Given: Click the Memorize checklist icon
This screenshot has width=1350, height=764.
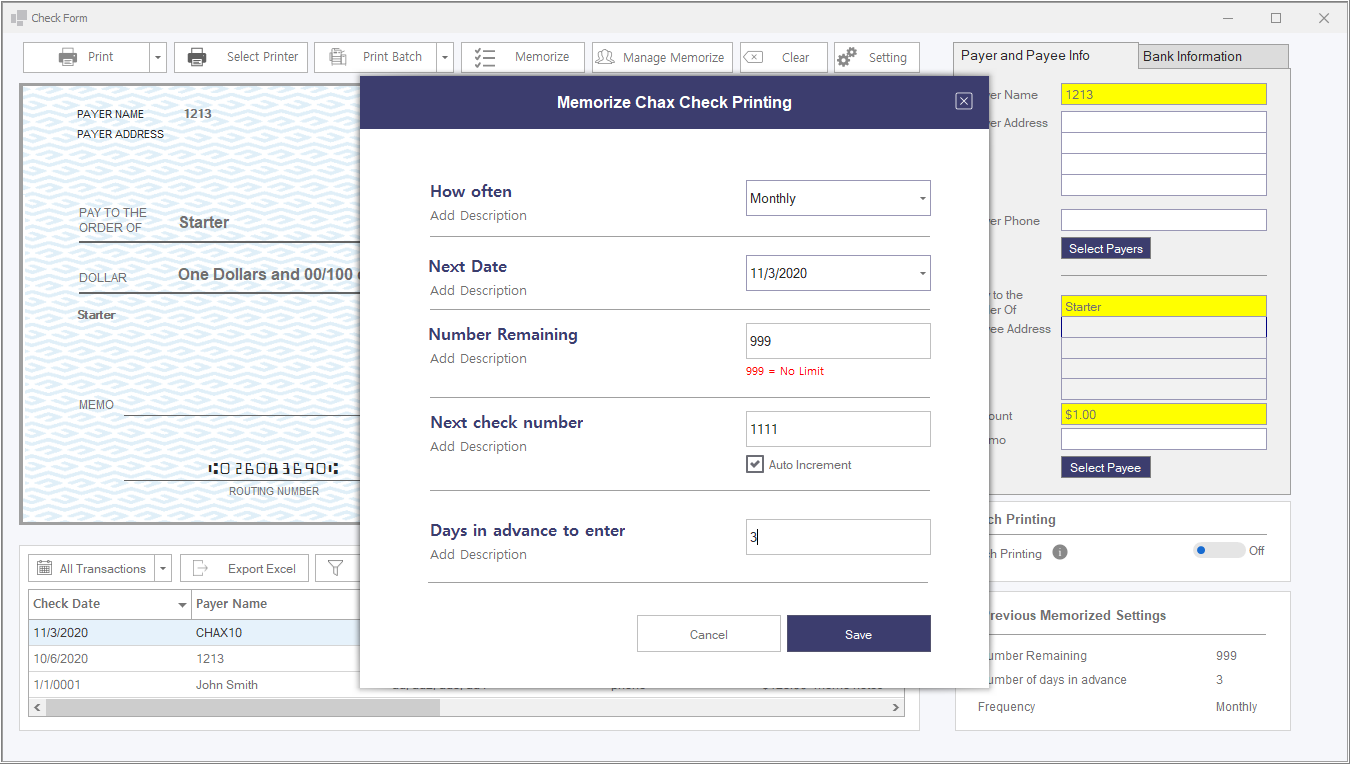Looking at the screenshot, I should point(485,57).
